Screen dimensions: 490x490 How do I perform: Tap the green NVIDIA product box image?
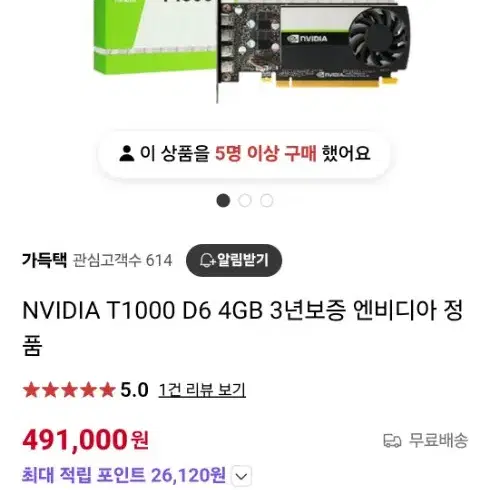pos(155,37)
